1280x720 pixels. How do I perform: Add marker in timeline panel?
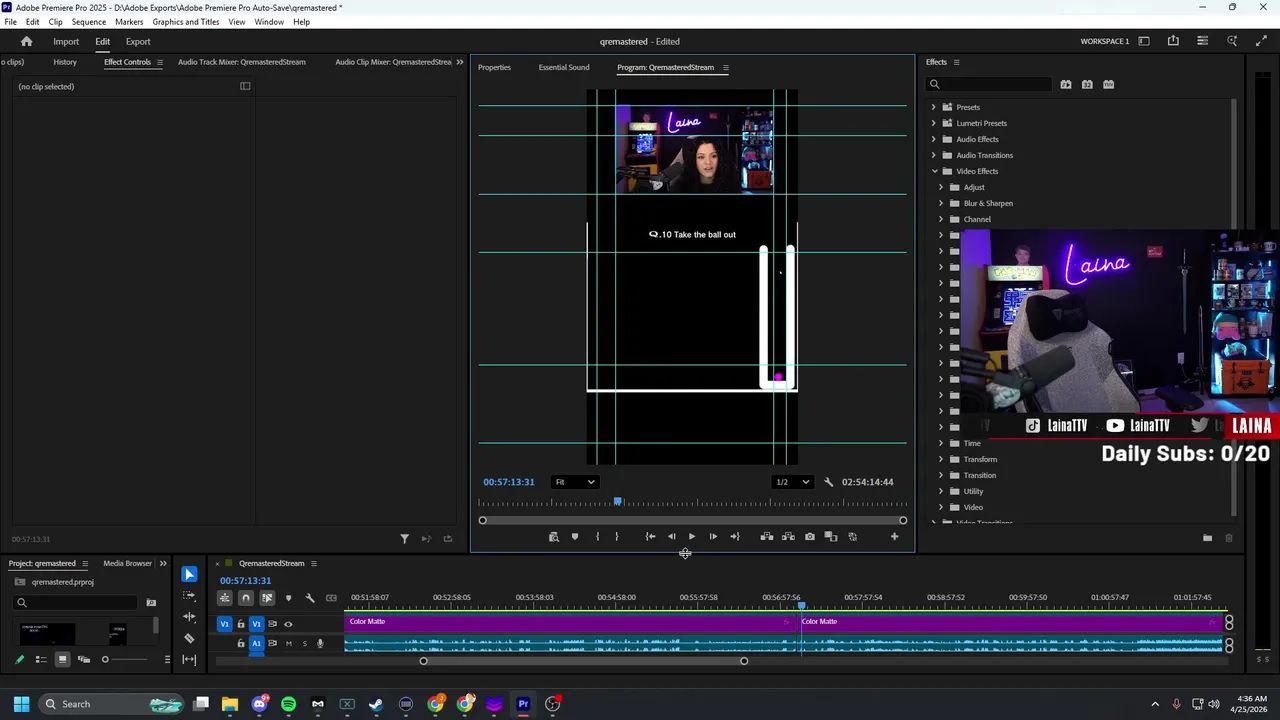(x=288, y=598)
